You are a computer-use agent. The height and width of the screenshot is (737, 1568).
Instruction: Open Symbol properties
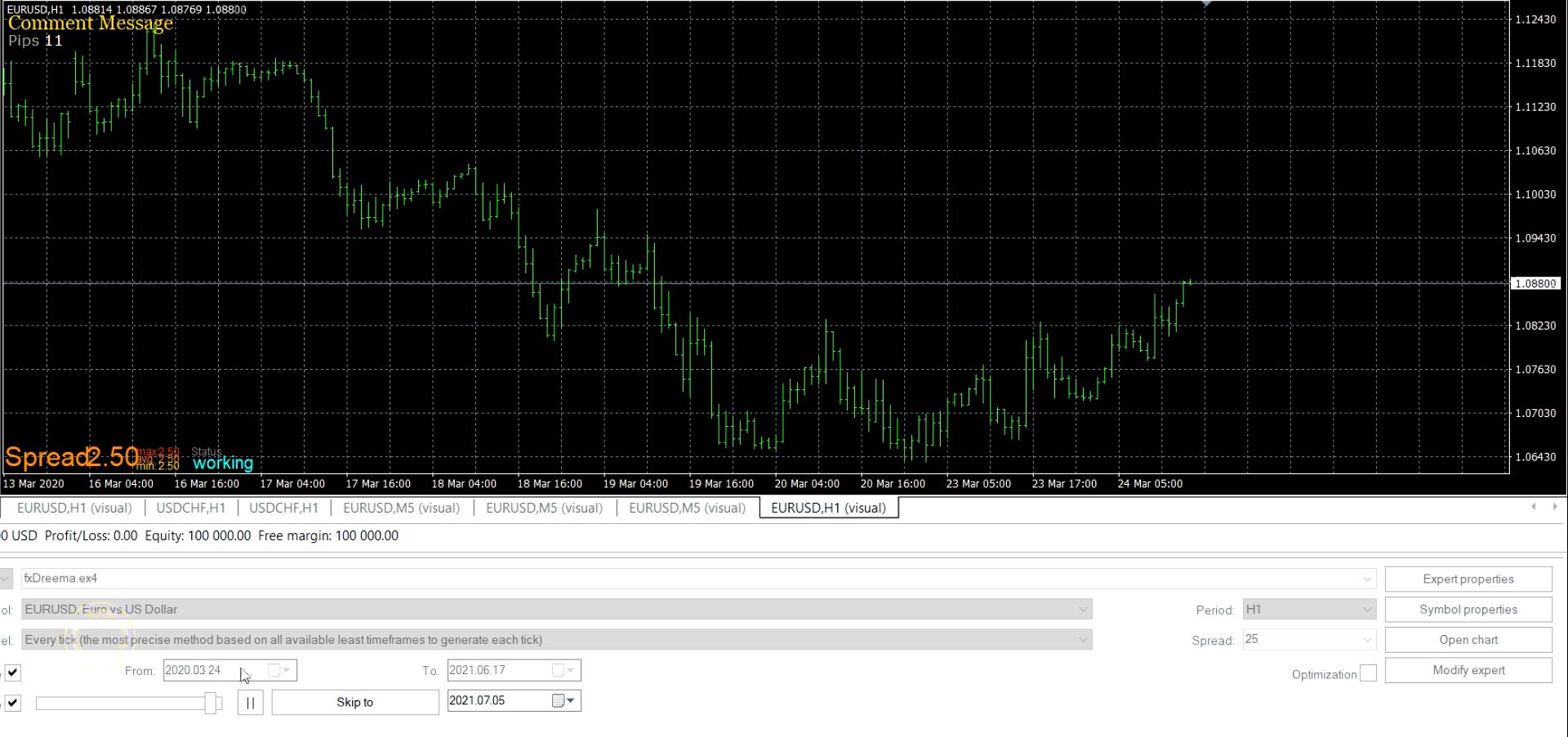[1468, 609]
